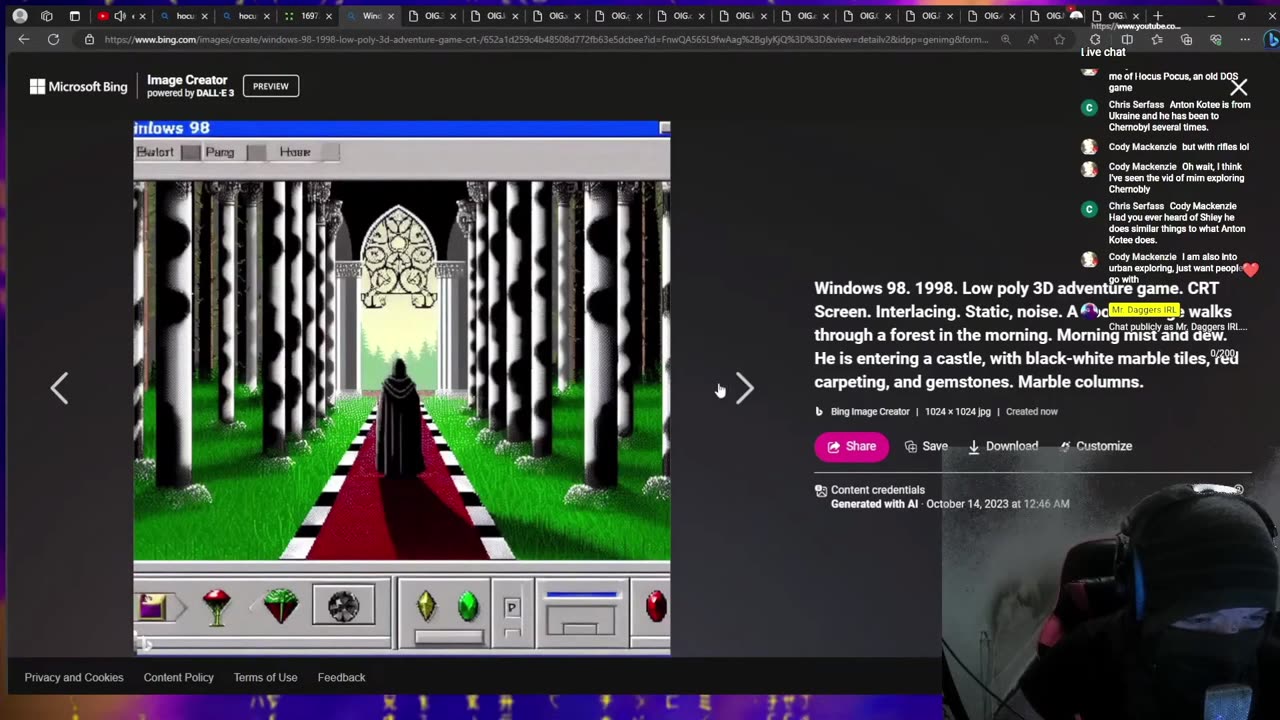1280x720 pixels.
Task: Go back with the browser back arrow
Action: (24, 39)
